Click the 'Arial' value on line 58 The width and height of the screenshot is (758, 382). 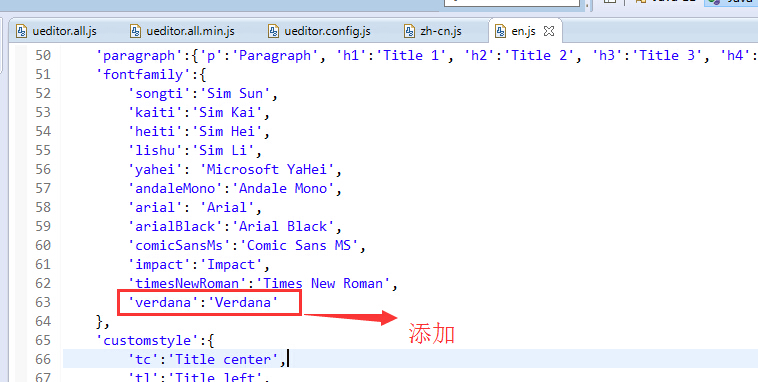click(227, 207)
